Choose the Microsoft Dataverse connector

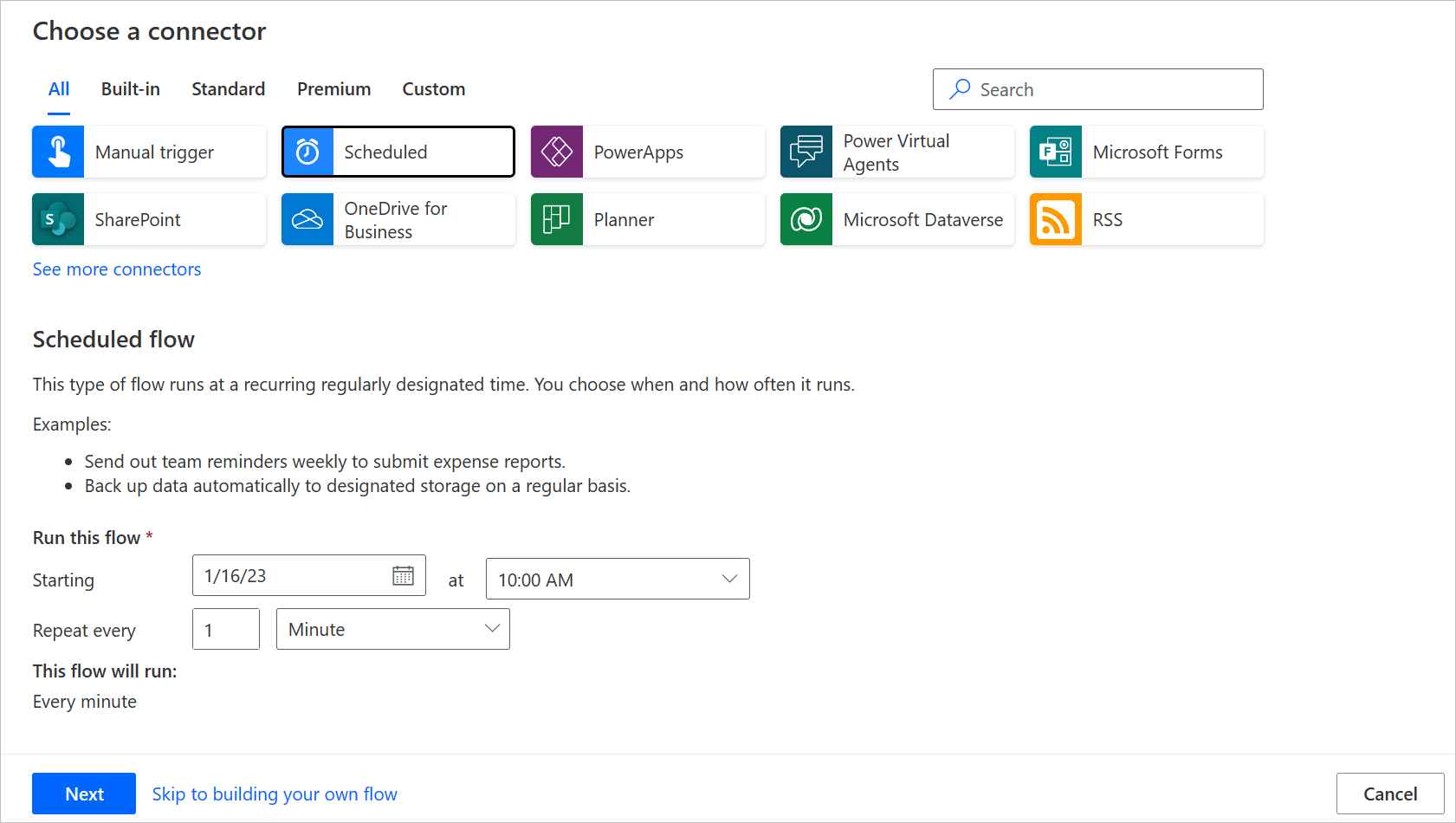[897, 219]
